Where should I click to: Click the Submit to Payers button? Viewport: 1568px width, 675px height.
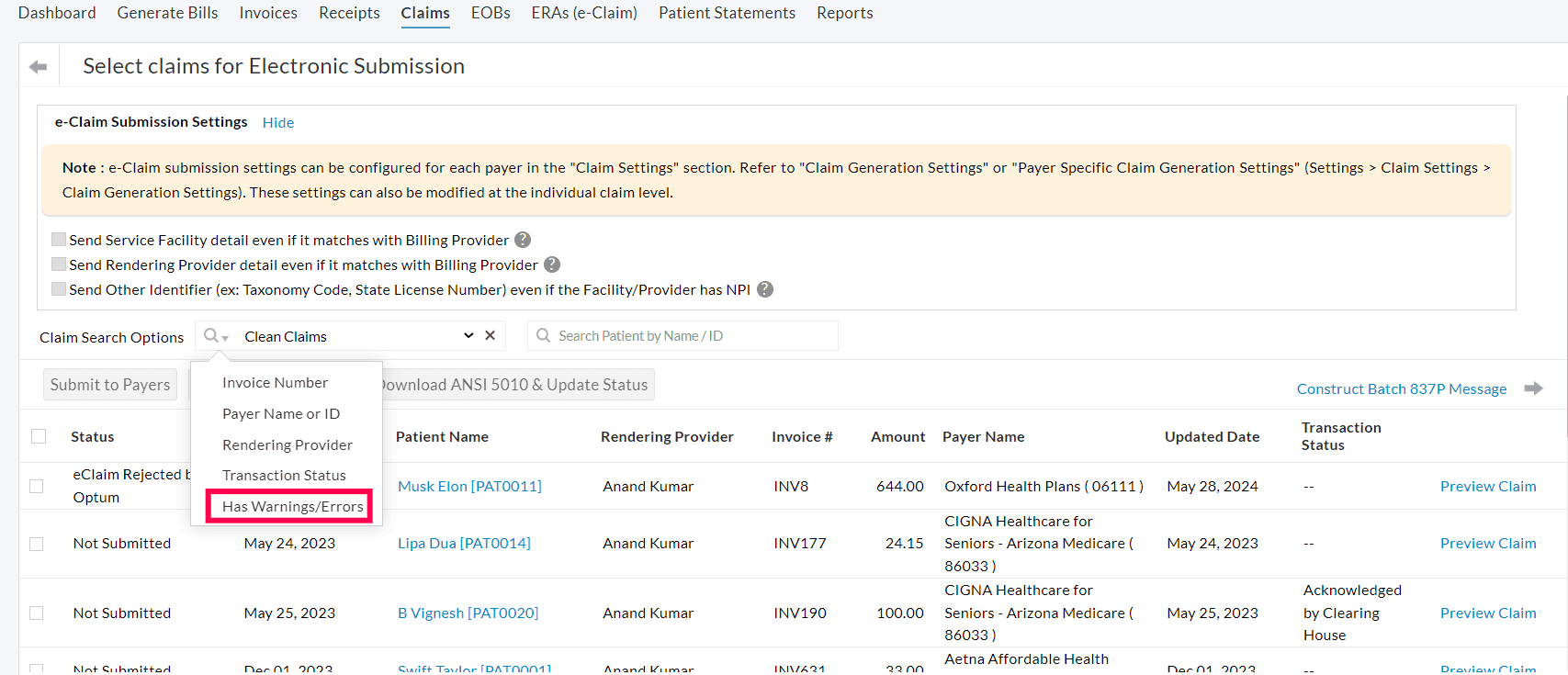(x=110, y=385)
